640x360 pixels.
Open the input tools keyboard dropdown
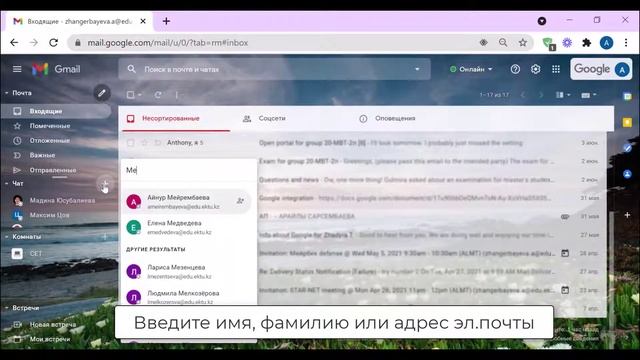pyautogui.click(x=589, y=95)
